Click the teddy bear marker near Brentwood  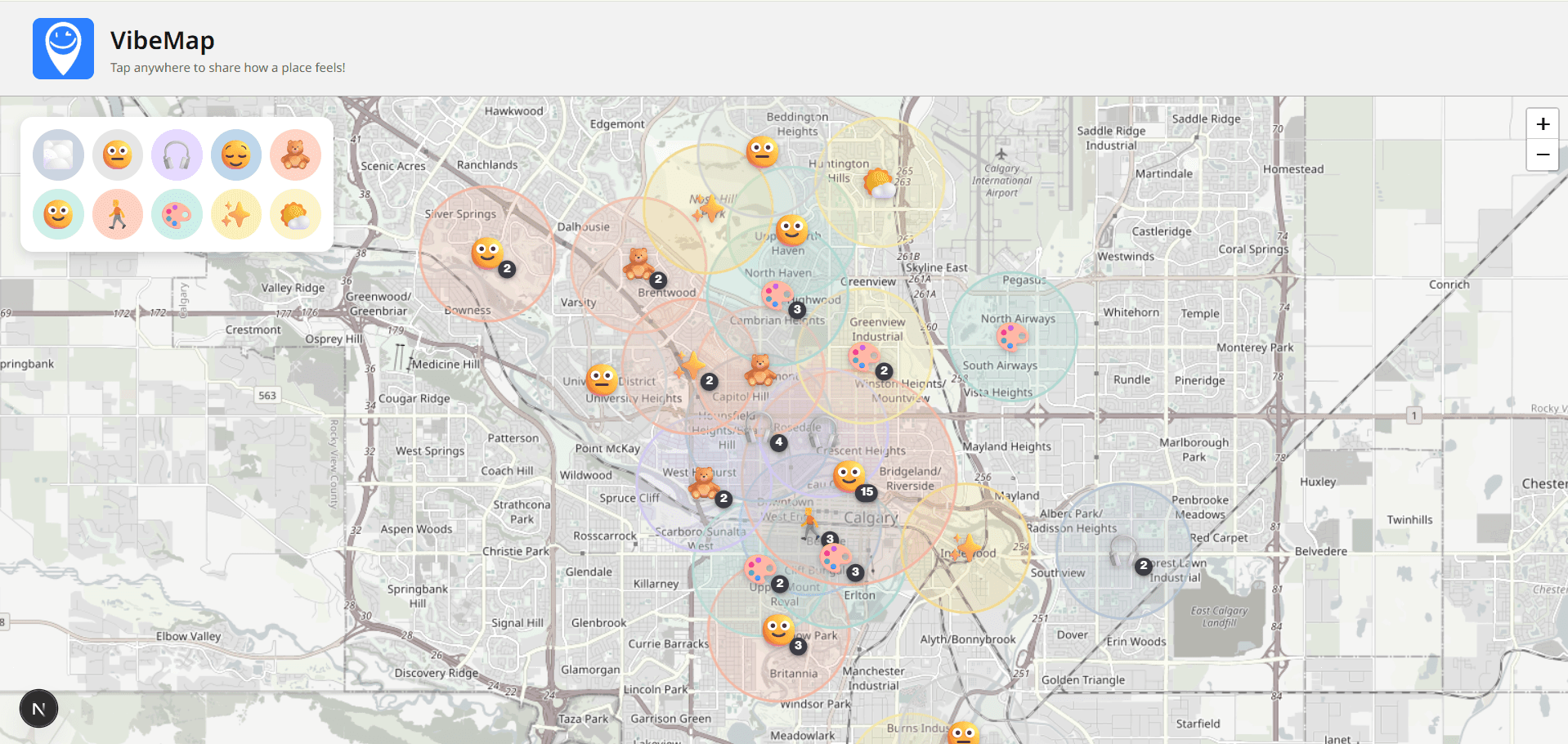(638, 265)
